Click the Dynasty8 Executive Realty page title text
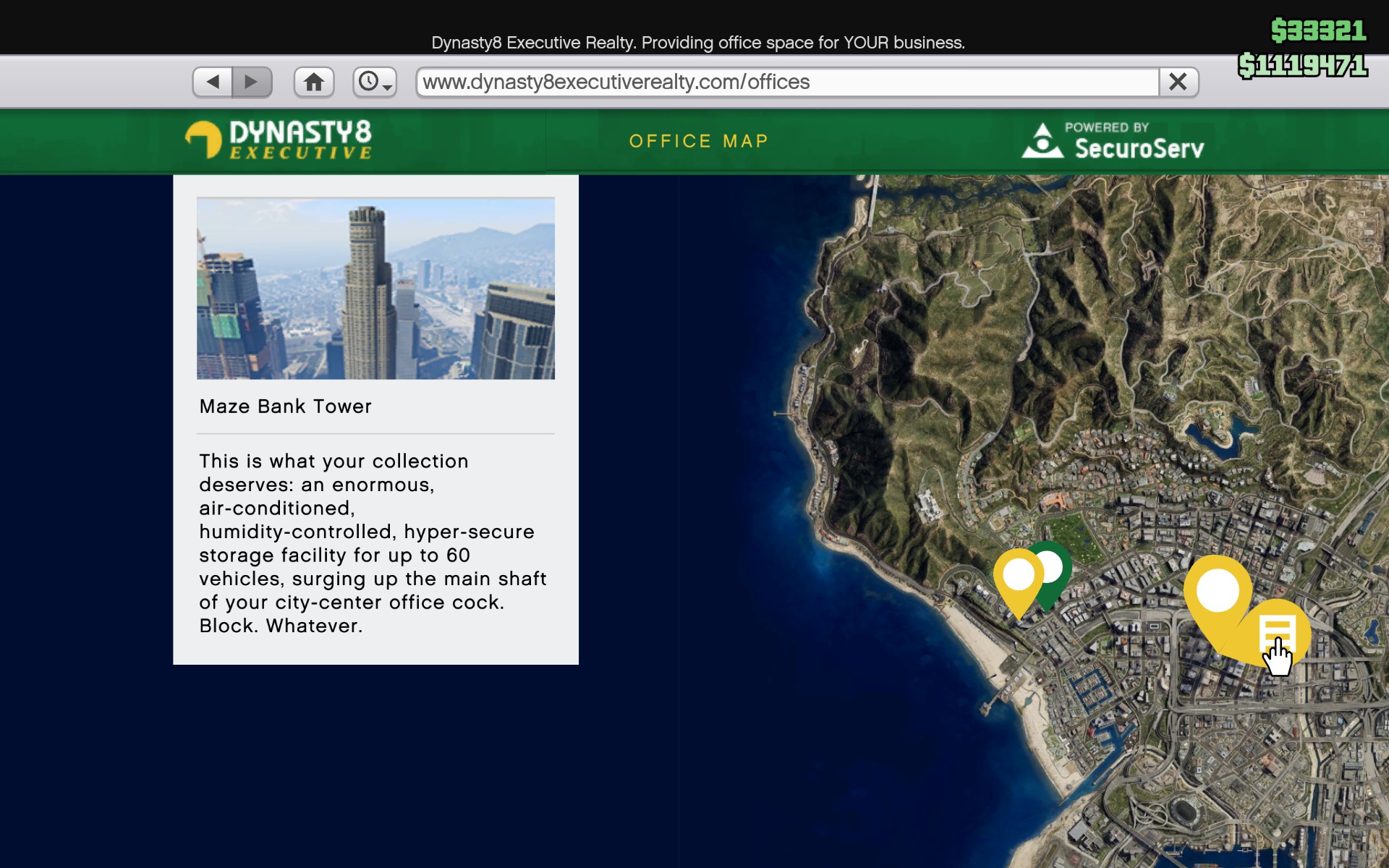Image resolution: width=1389 pixels, height=868 pixels. click(x=698, y=43)
